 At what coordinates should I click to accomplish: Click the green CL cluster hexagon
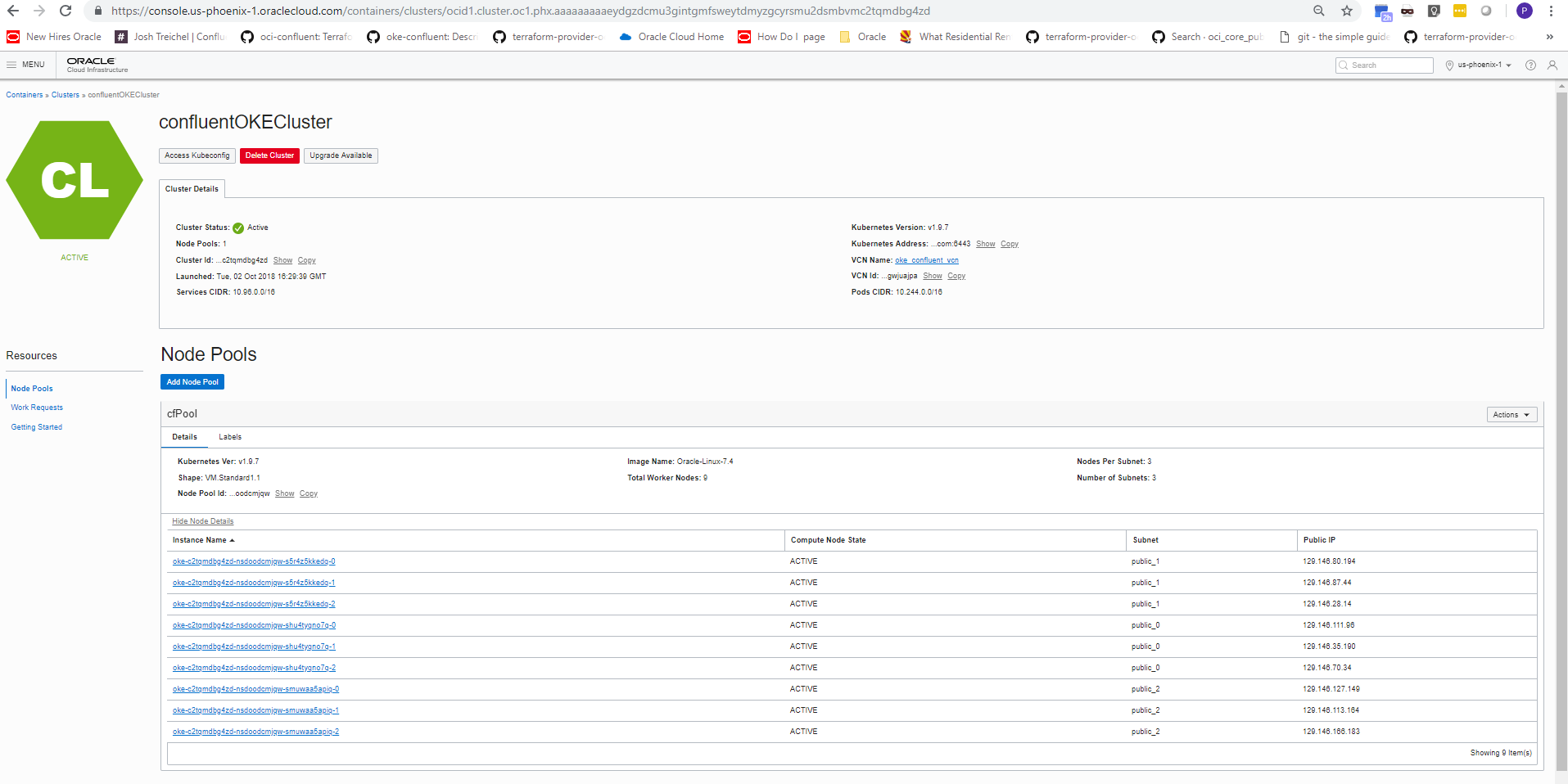click(x=75, y=180)
